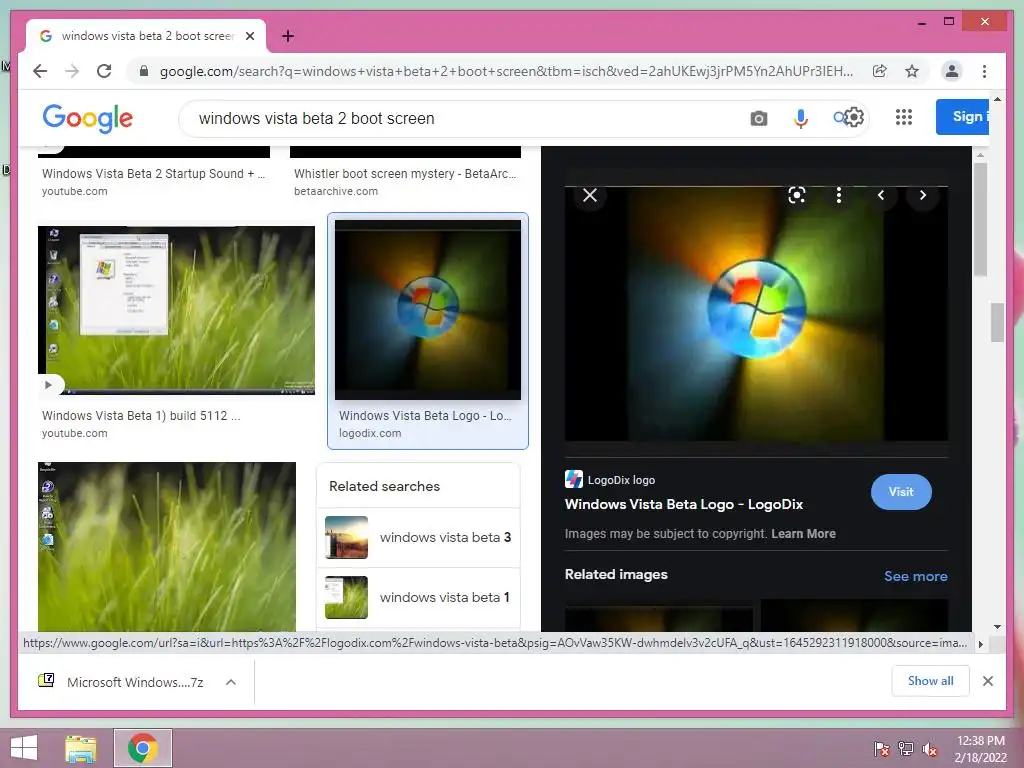Select related search windows vista beta 1
This screenshot has width=1024, height=768.
coord(418,598)
